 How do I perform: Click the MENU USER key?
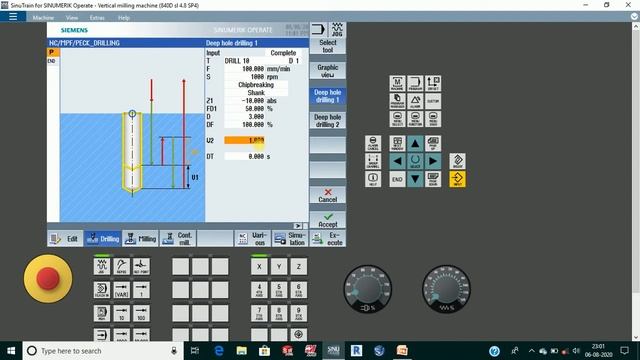(433, 119)
